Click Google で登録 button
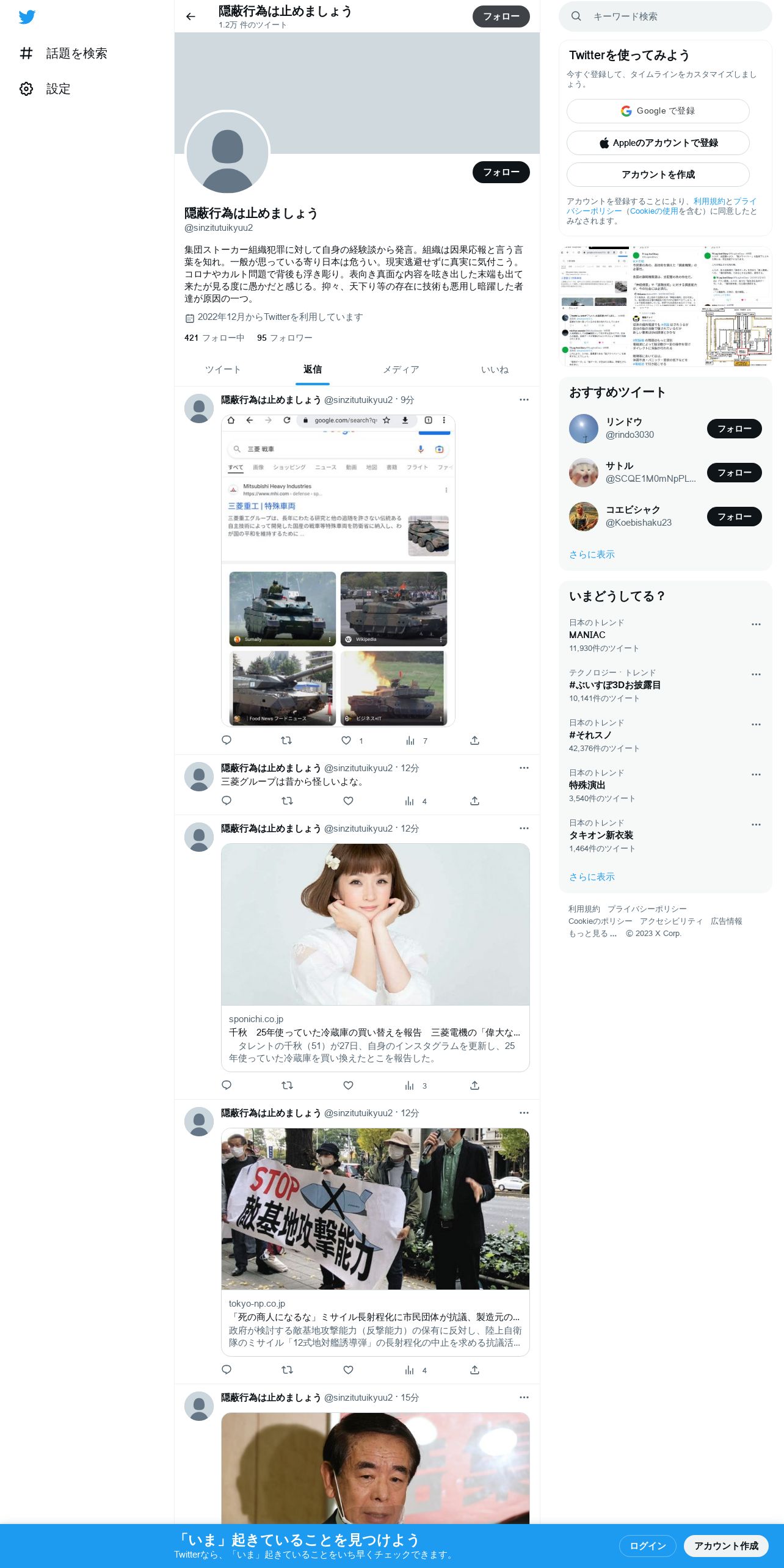The image size is (784, 1568). pos(658,111)
